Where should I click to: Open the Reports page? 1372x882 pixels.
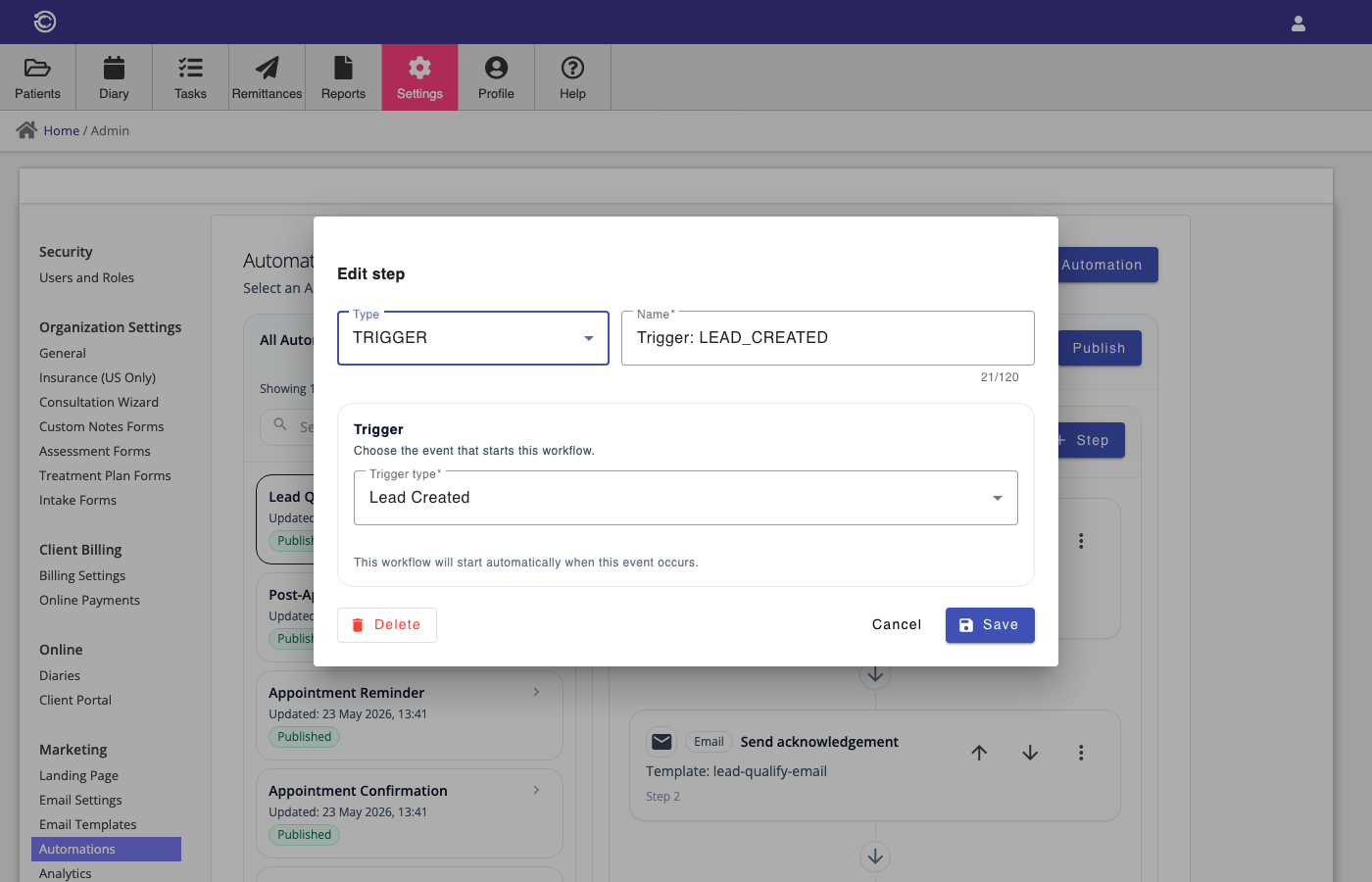point(343,77)
